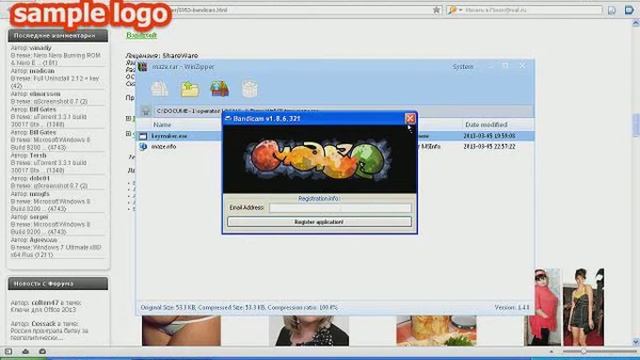
Task: Click the page icon right of the browser search field
Action: [x=611, y=10]
